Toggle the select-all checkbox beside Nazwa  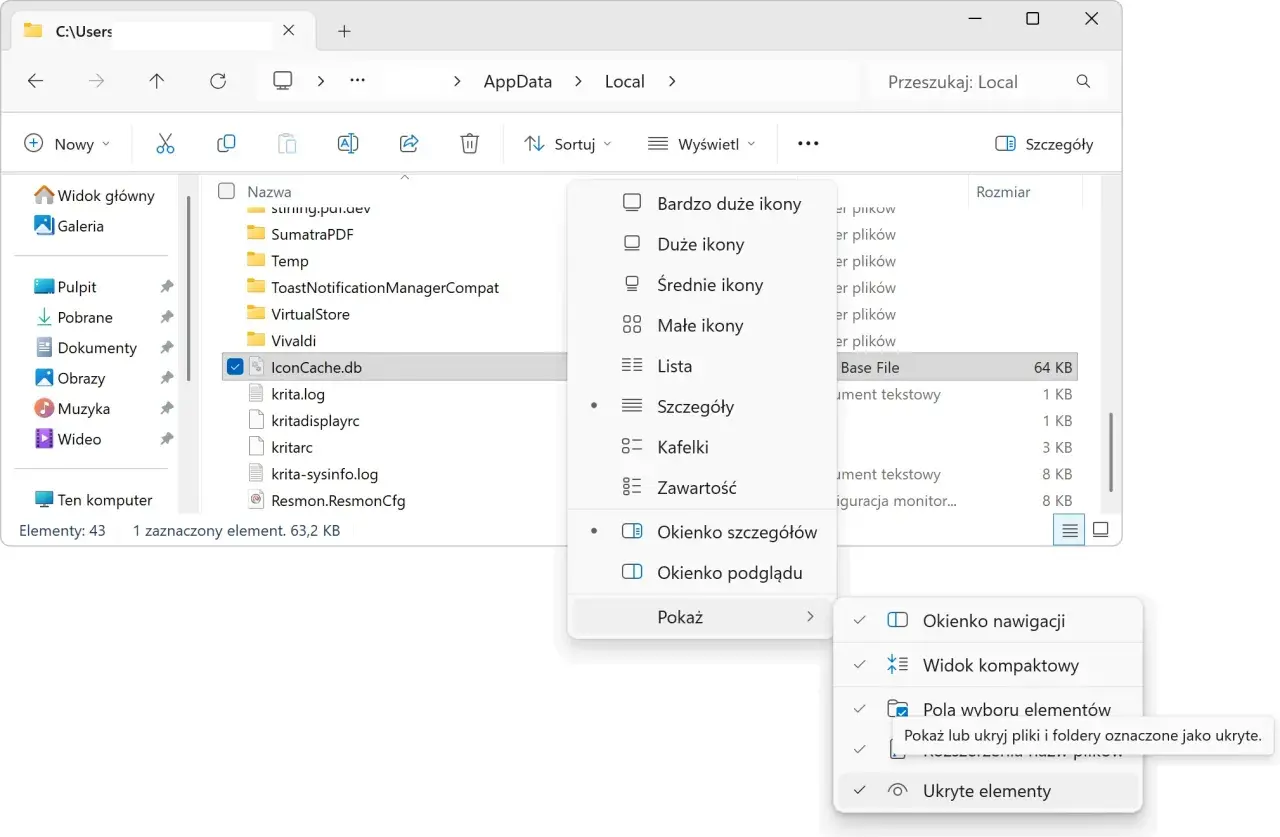pyautogui.click(x=226, y=191)
